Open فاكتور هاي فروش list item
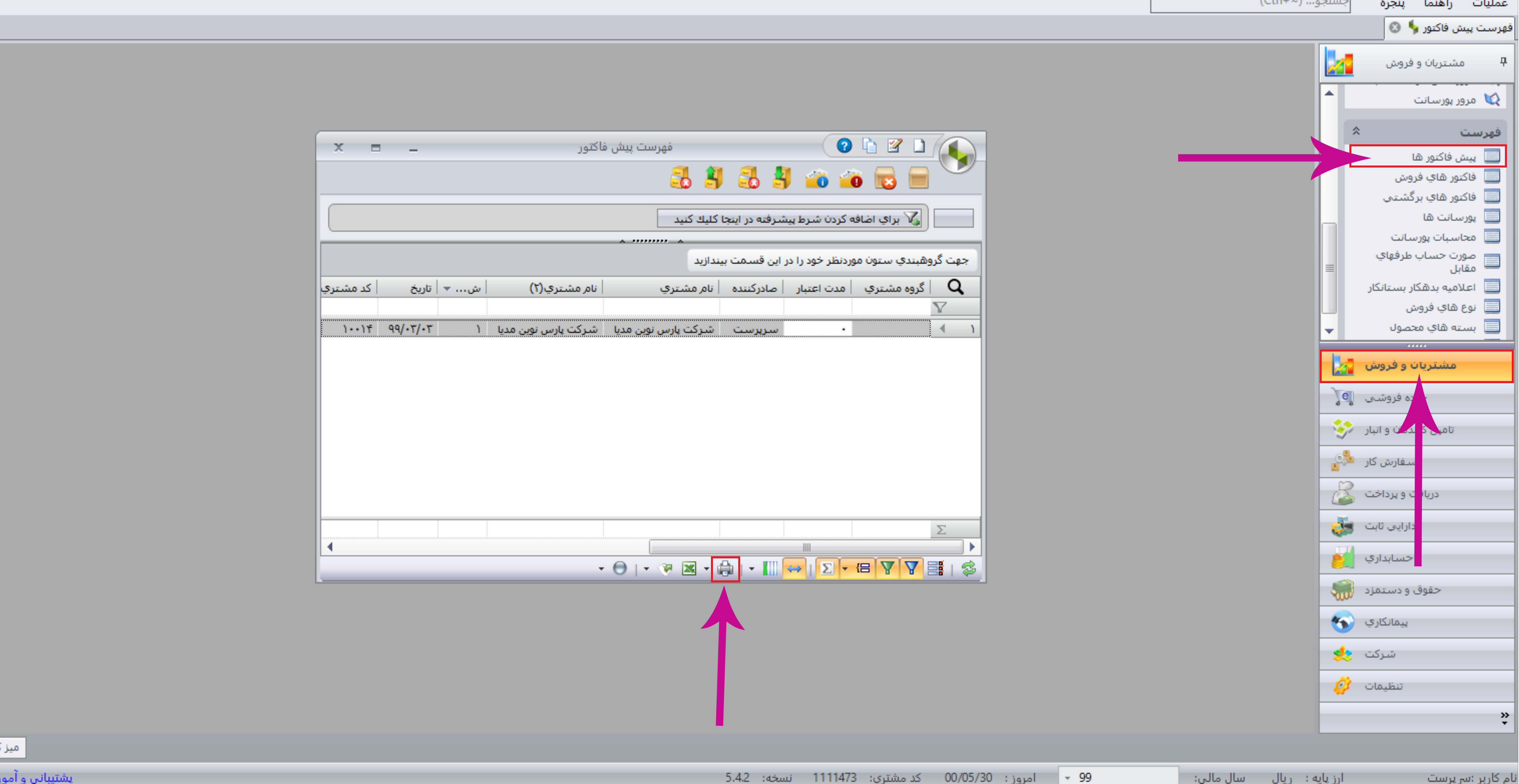Viewport: 1519px width, 784px height. [x=1435, y=177]
